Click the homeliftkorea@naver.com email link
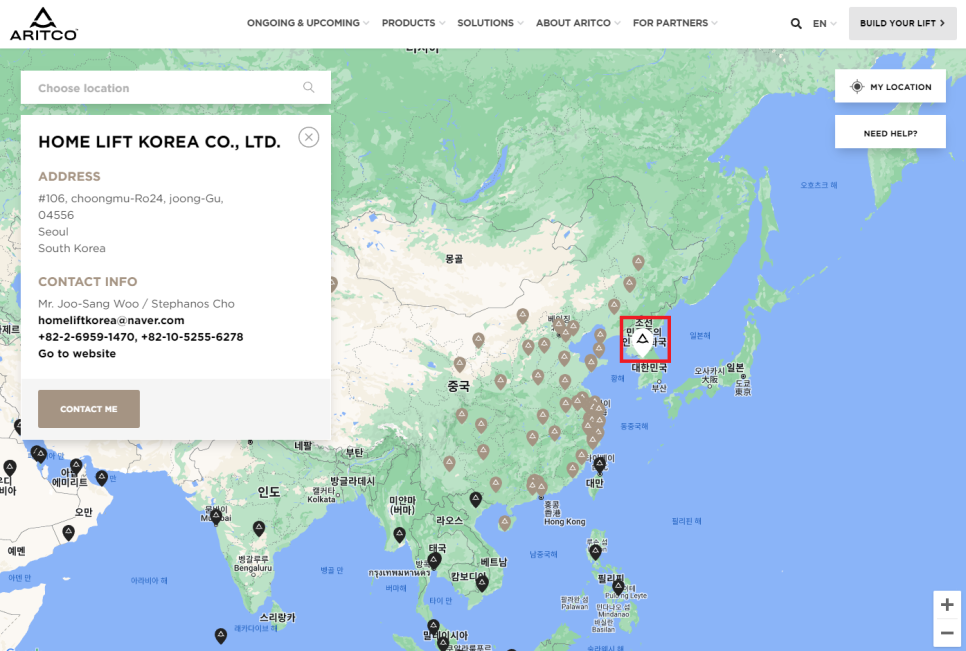The height and width of the screenshot is (651, 966). [111, 320]
